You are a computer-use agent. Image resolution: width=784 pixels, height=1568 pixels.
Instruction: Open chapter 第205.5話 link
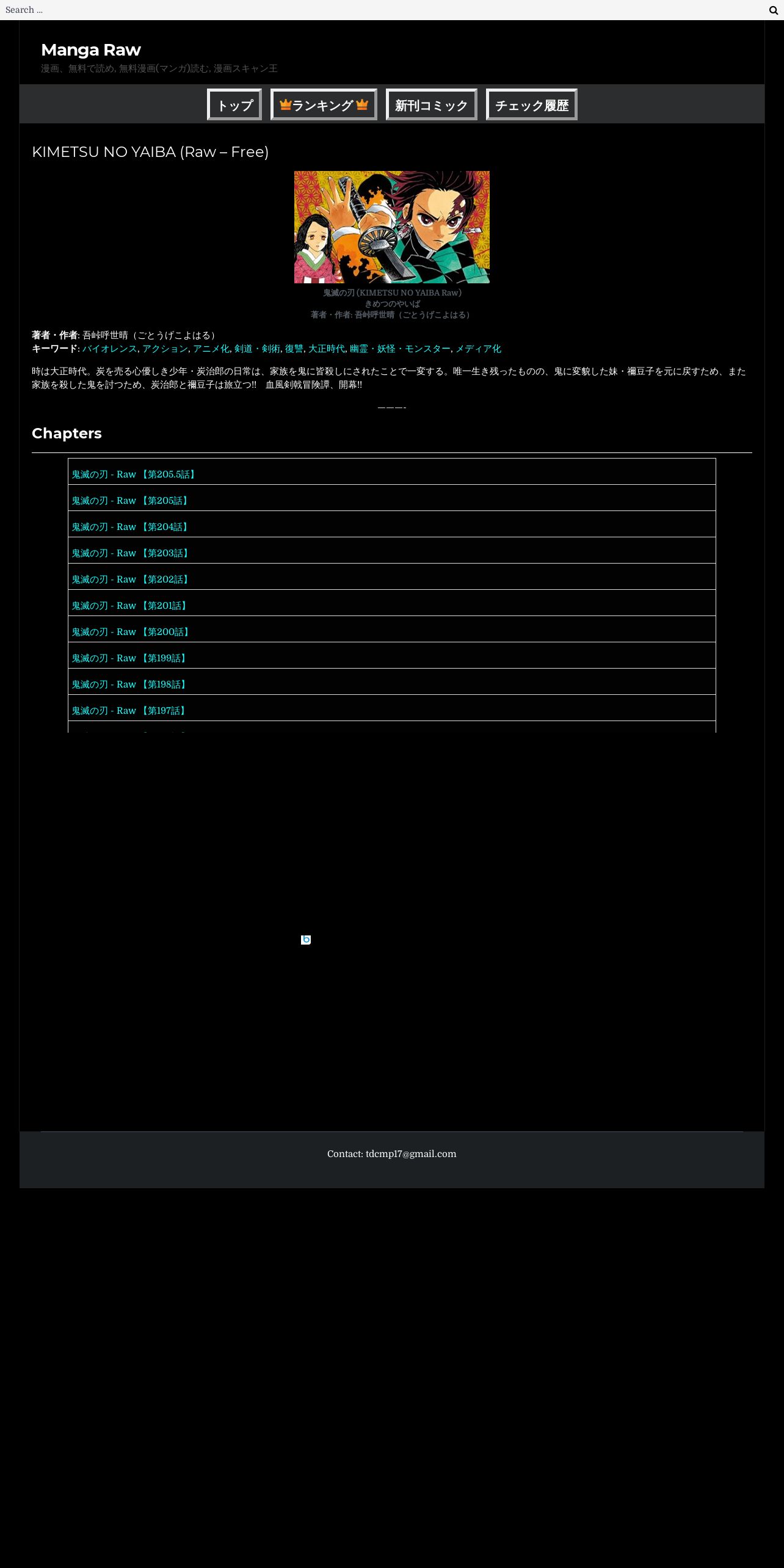(x=135, y=474)
